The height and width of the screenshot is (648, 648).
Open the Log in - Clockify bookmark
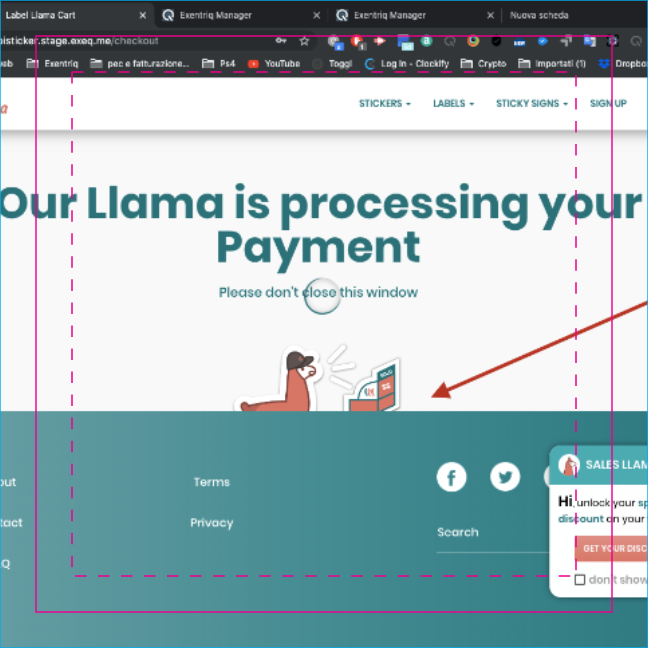[407, 63]
